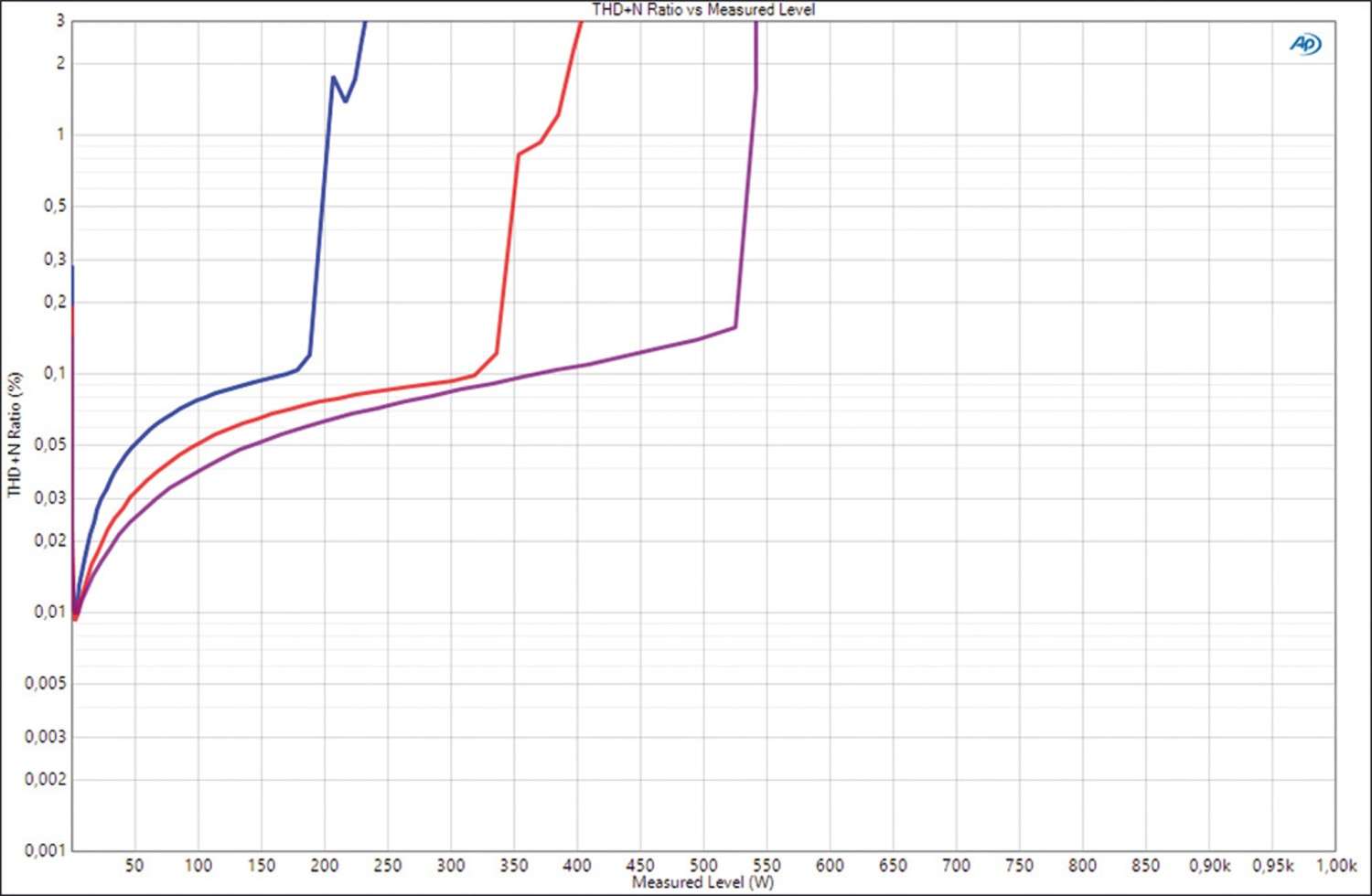
Task: Click the x-axis value '650'
Action: coord(893,865)
